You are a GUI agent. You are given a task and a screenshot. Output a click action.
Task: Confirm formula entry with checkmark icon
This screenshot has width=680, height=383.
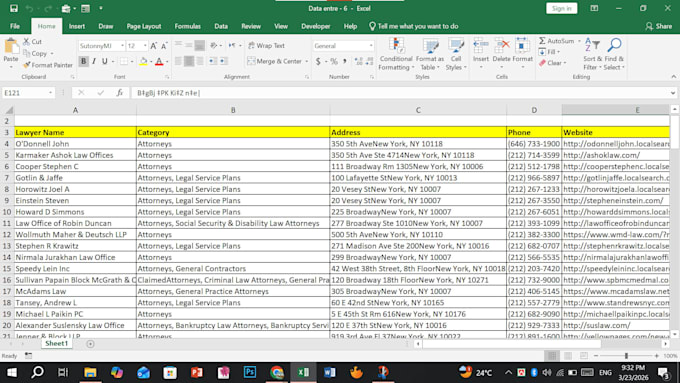101,93
